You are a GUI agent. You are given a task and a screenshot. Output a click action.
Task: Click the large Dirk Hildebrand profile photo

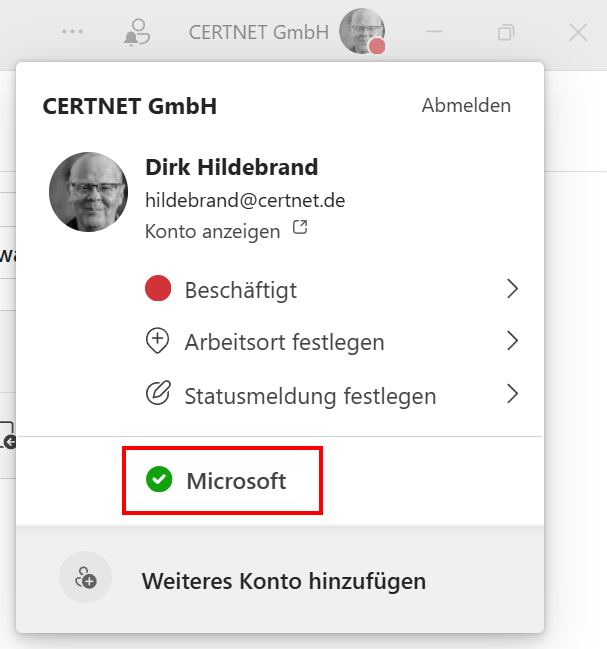88,192
